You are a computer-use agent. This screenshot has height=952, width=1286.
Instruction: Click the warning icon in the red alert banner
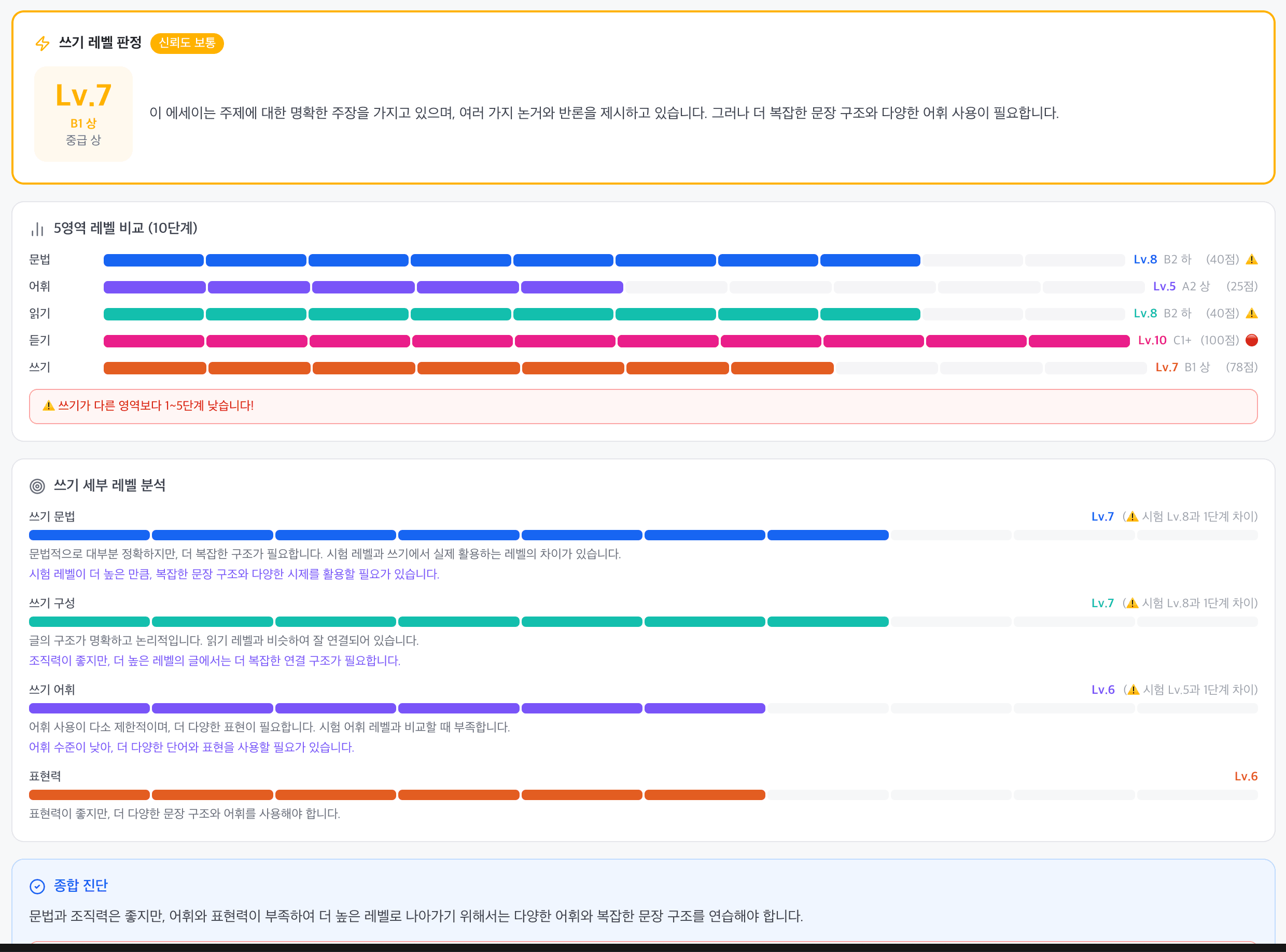coord(48,405)
